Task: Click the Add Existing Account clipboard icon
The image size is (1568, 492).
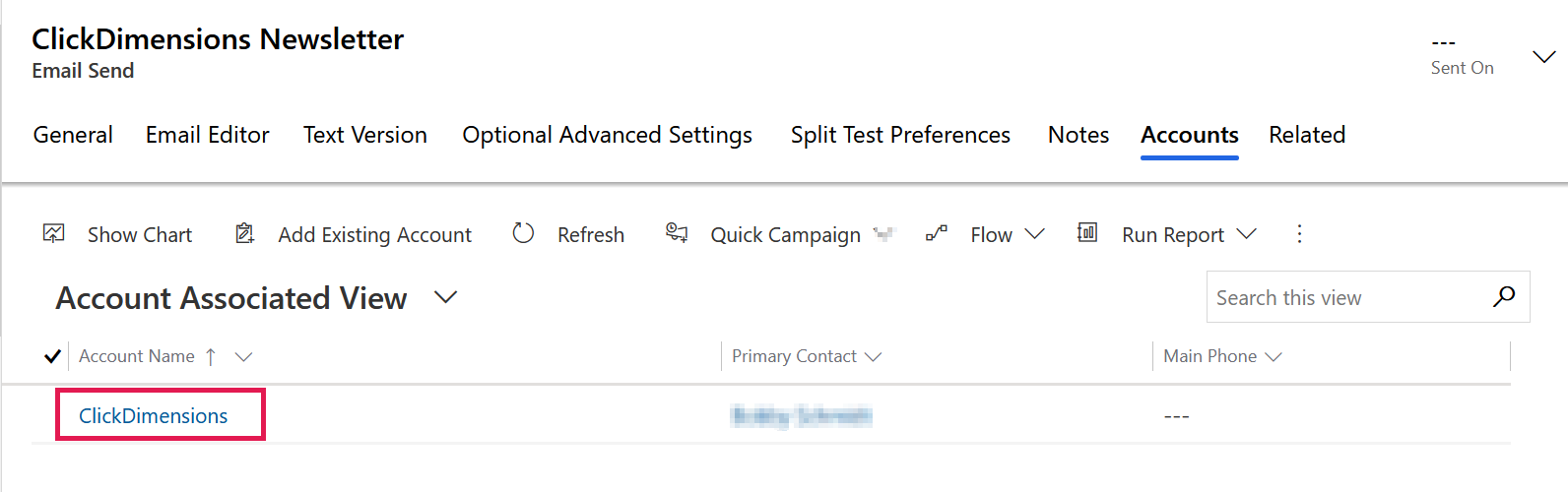Action: pos(244,233)
